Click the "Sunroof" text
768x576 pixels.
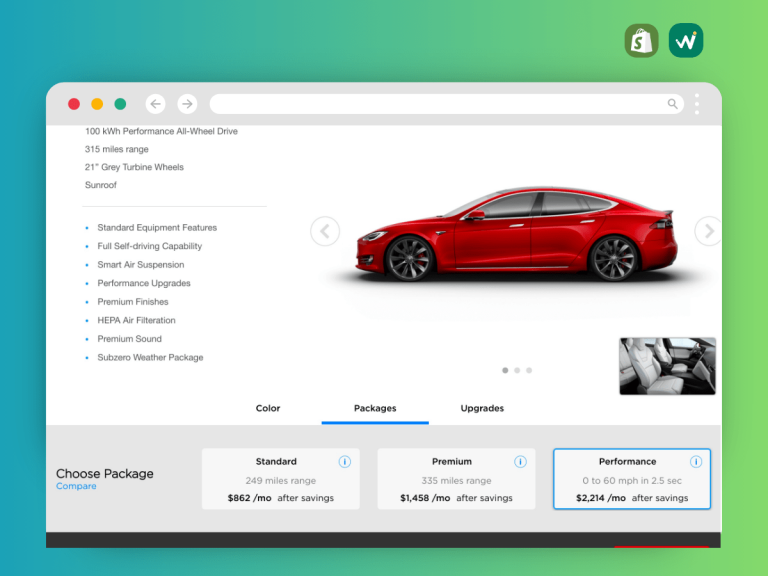tap(100, 185)
